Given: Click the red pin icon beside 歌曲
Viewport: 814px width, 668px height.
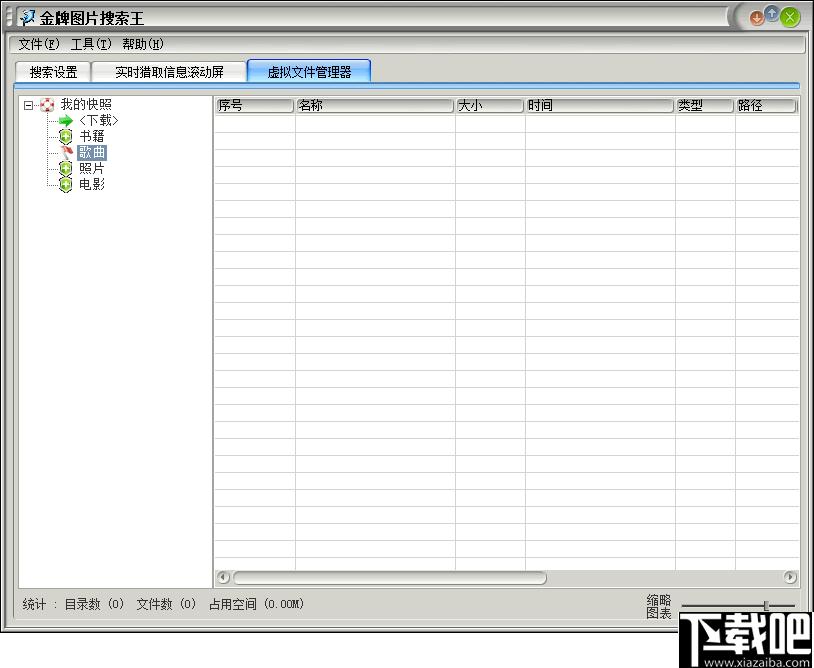Looking at the screenshot, I should [x=67, y=153].
